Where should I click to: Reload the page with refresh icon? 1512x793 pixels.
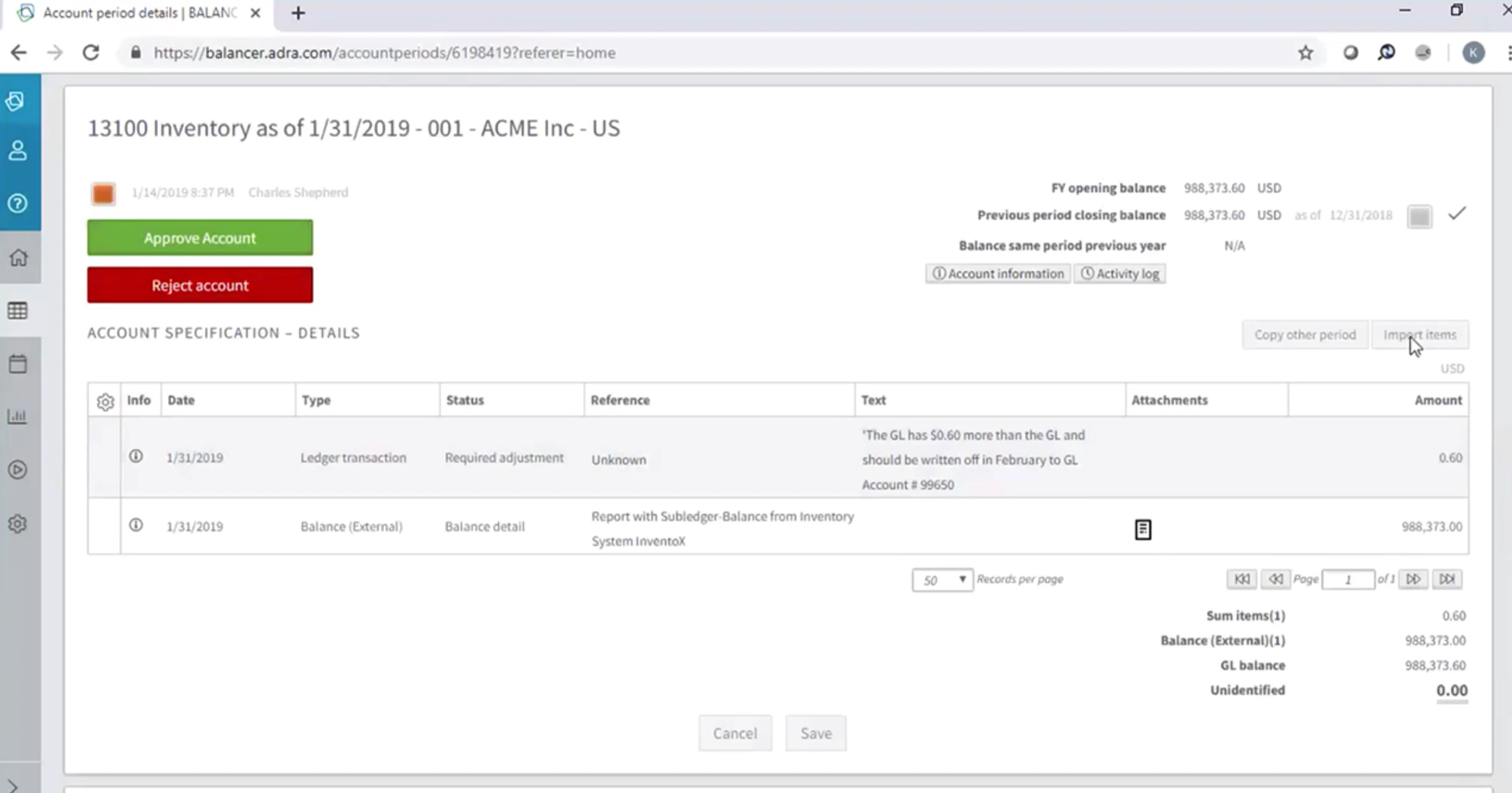pos(91,52)
